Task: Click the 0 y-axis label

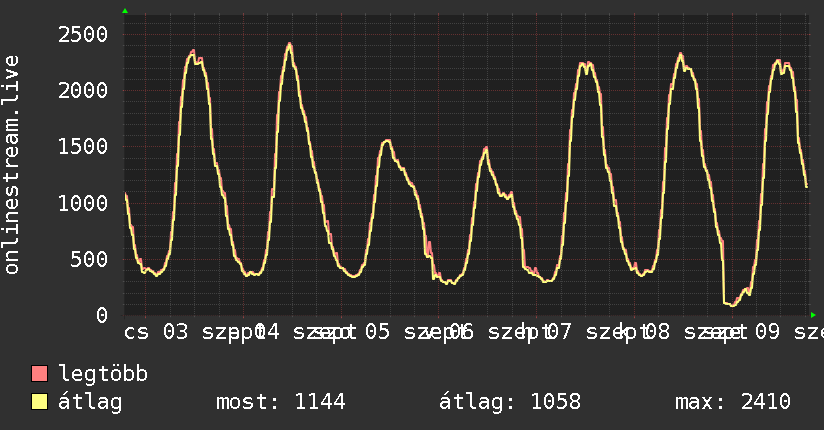Action: click(102, 315)
